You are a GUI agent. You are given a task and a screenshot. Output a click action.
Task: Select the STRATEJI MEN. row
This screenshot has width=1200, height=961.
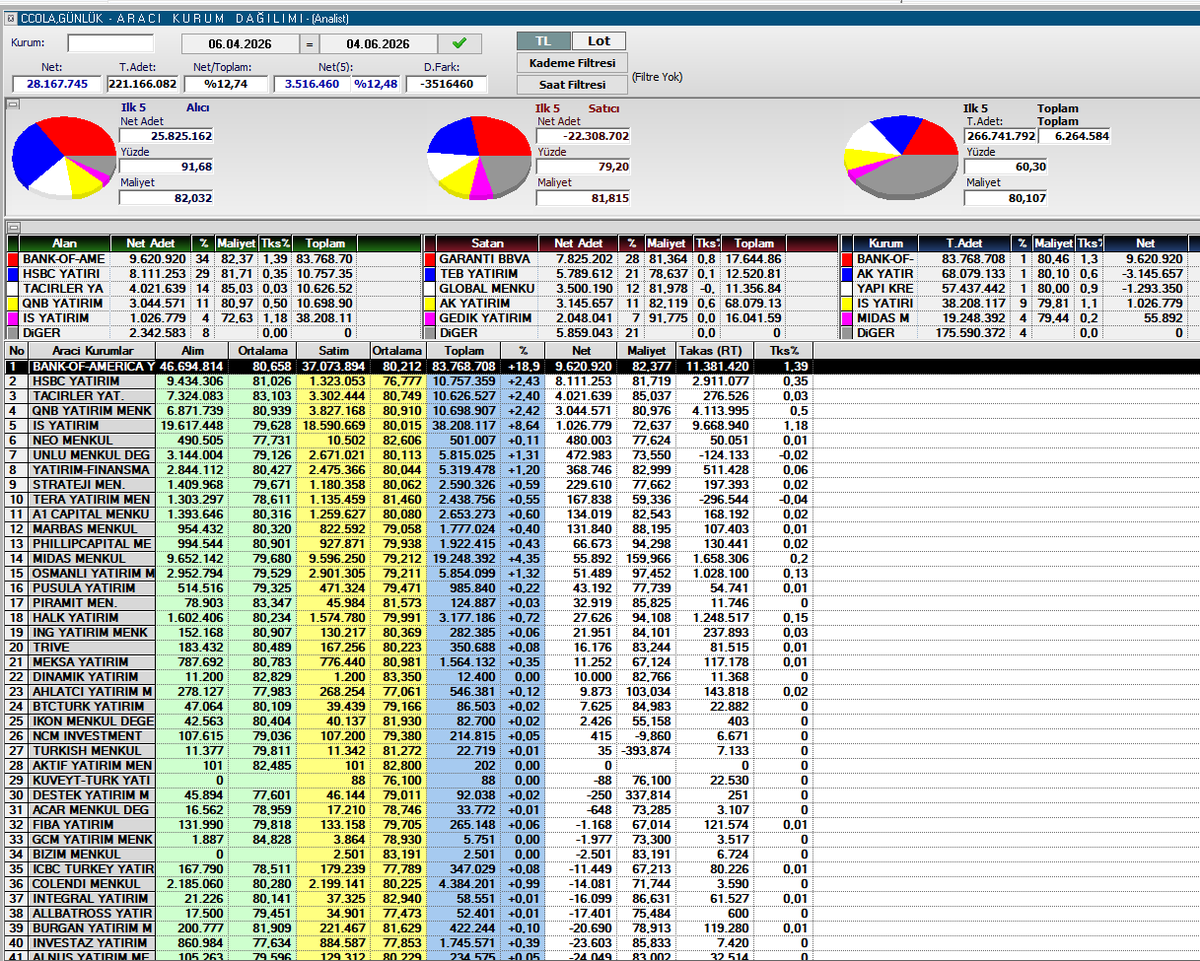pos(410,485)
